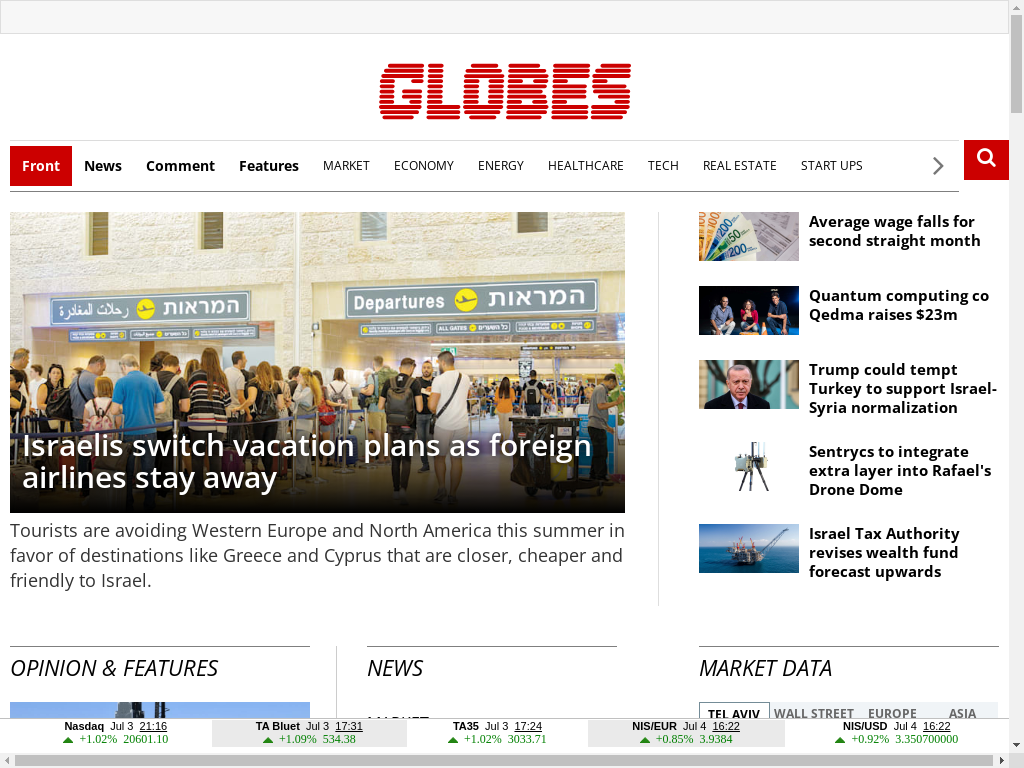The height and width of the screenshot is (768, 1024).
Task: Click the TA35 17:24 time link
Action: 528,726
